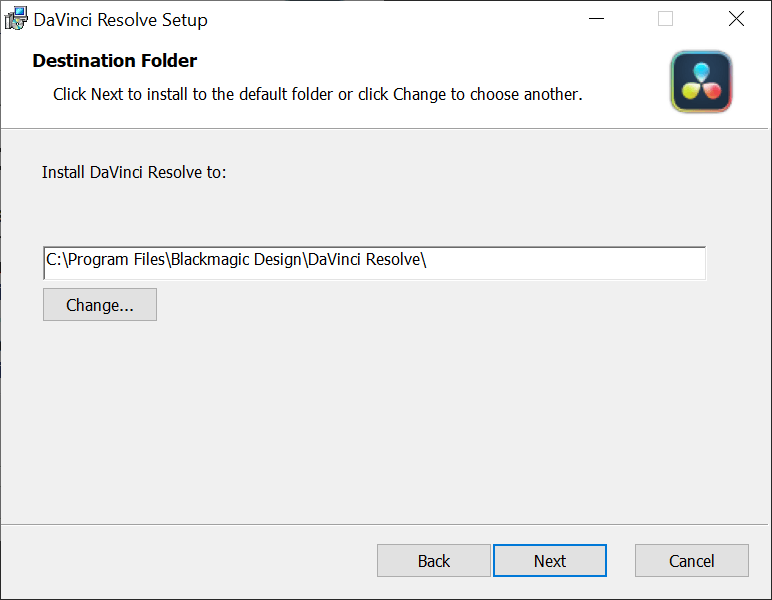This screenshot has width=772, height=600.
Task: Click the 'Destination Folder' heading
Action: click(x=115, y=61)
